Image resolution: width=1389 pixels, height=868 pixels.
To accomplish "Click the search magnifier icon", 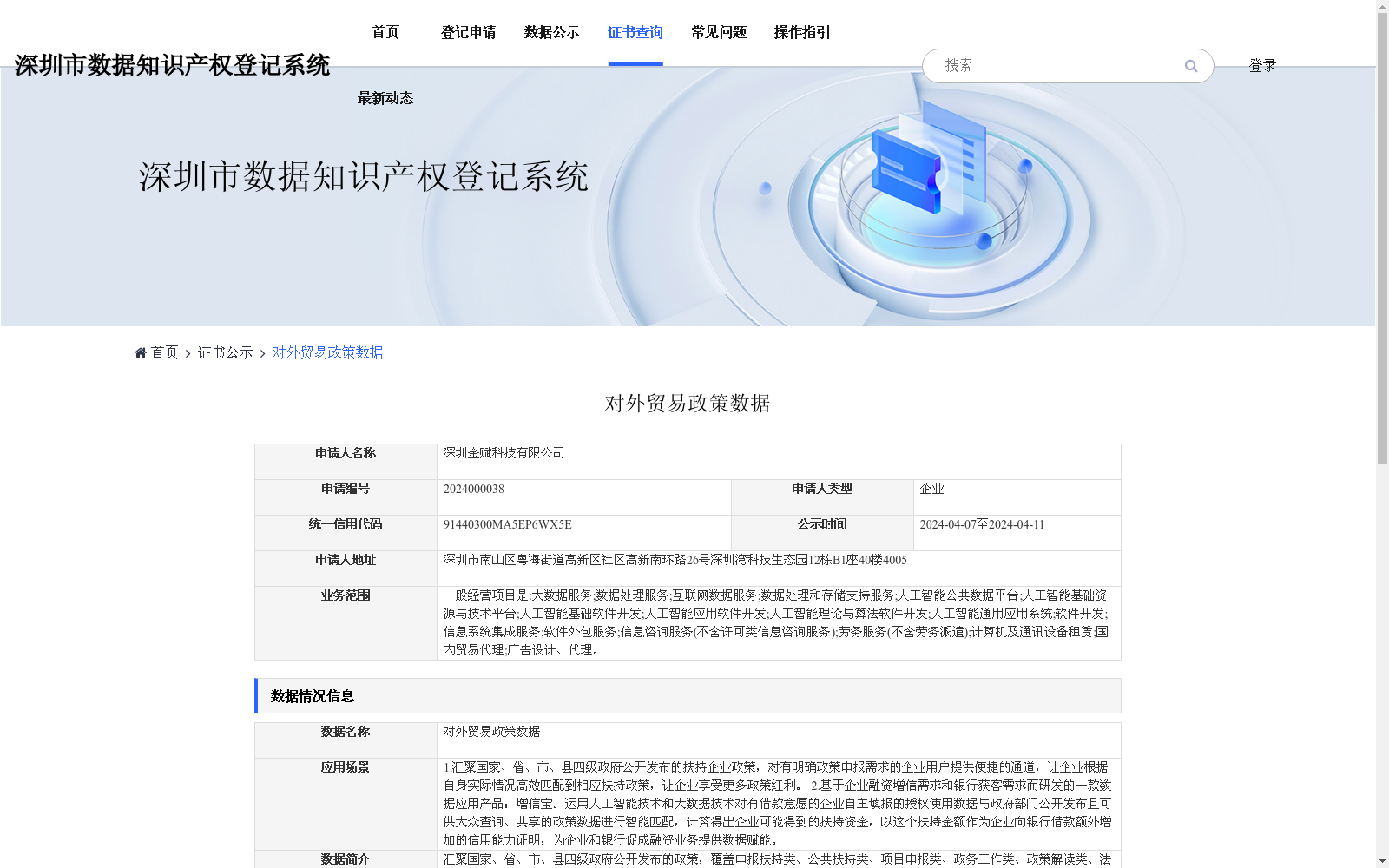I will [x=1190, y=66].
